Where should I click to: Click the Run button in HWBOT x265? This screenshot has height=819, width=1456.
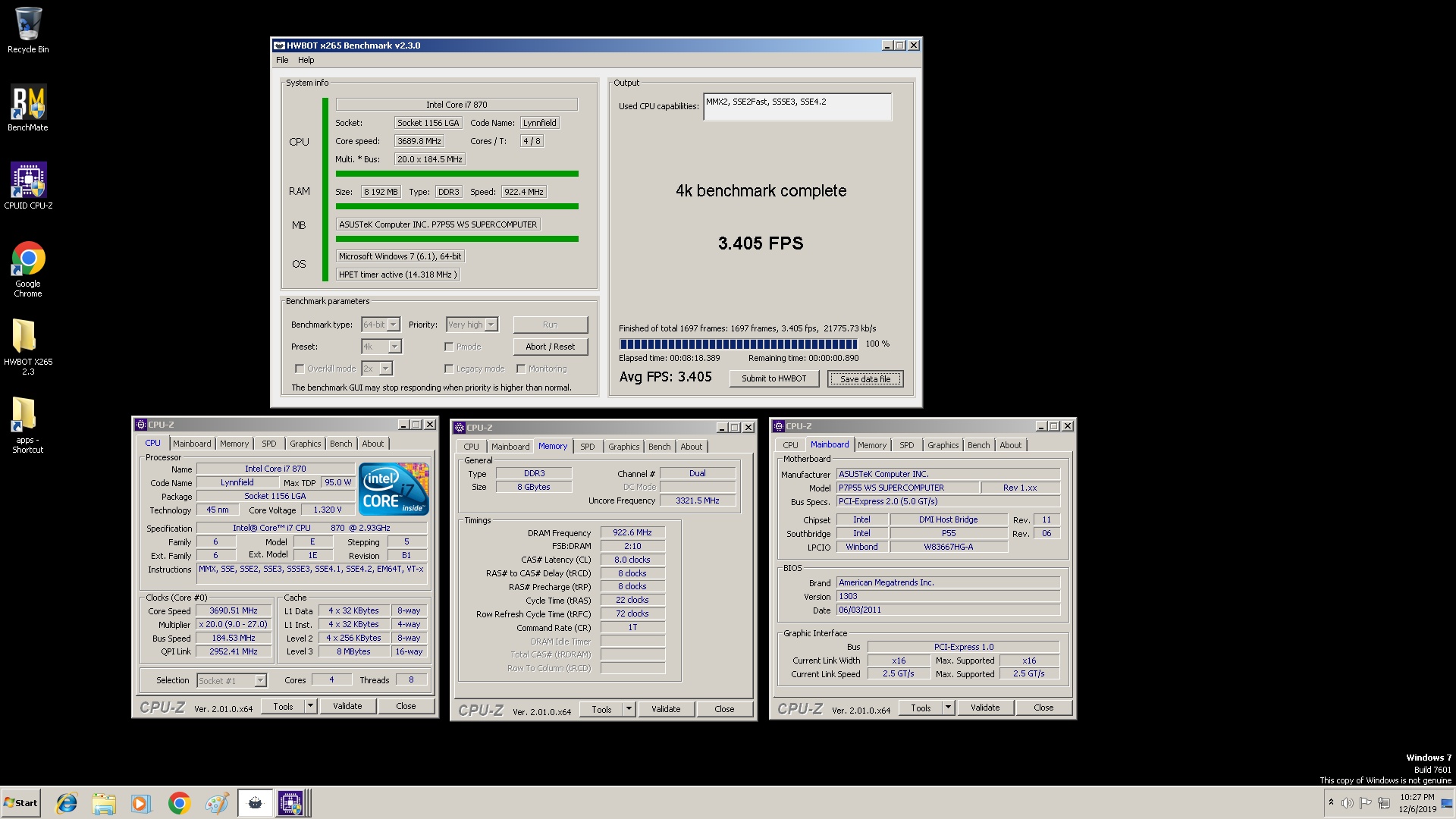[551, 325]
